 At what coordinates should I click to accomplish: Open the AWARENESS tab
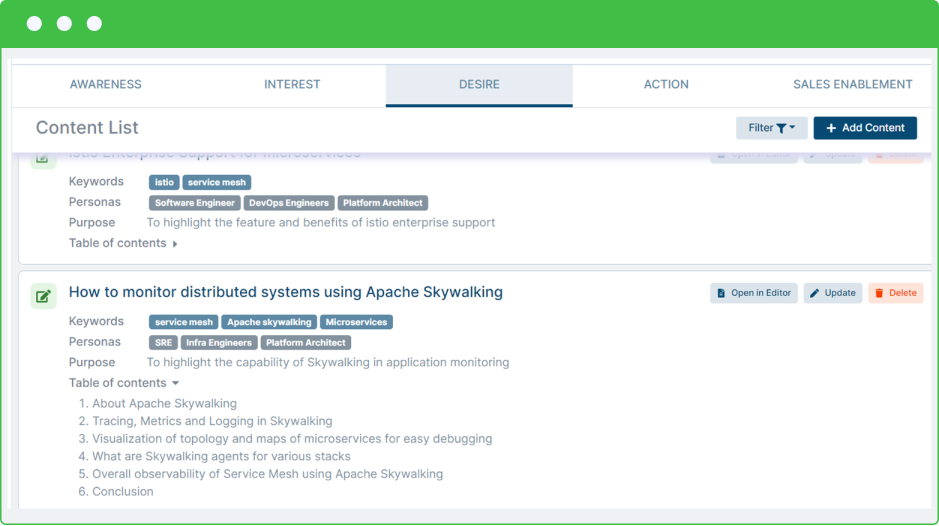pyautogui.click(x=105, y=84)
